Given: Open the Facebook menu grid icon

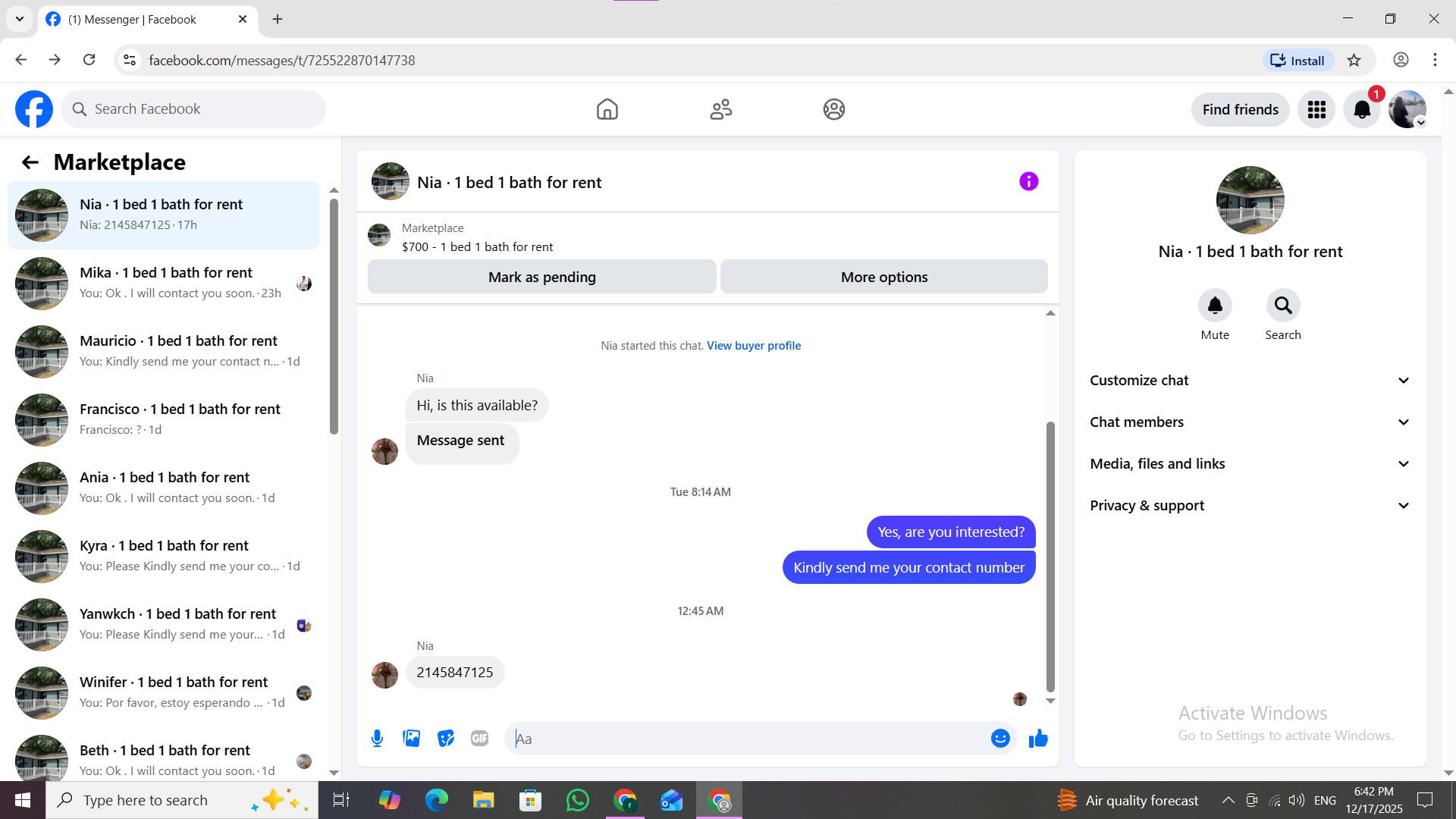Looking at the screenshot, I should click(1316, 110).
